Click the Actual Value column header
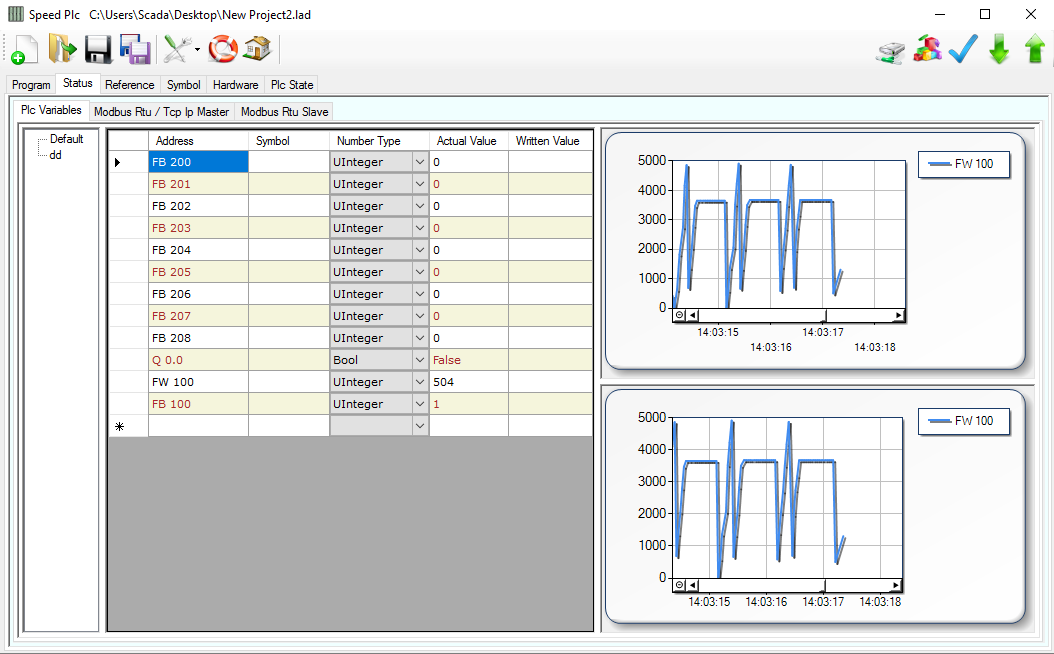This screenshot has height=654, width=1054. [x=467, y=141]
